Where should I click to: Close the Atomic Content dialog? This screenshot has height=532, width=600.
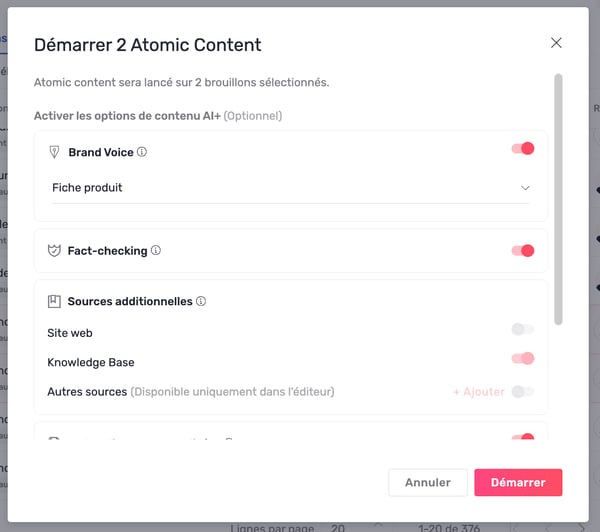[556, 43]
